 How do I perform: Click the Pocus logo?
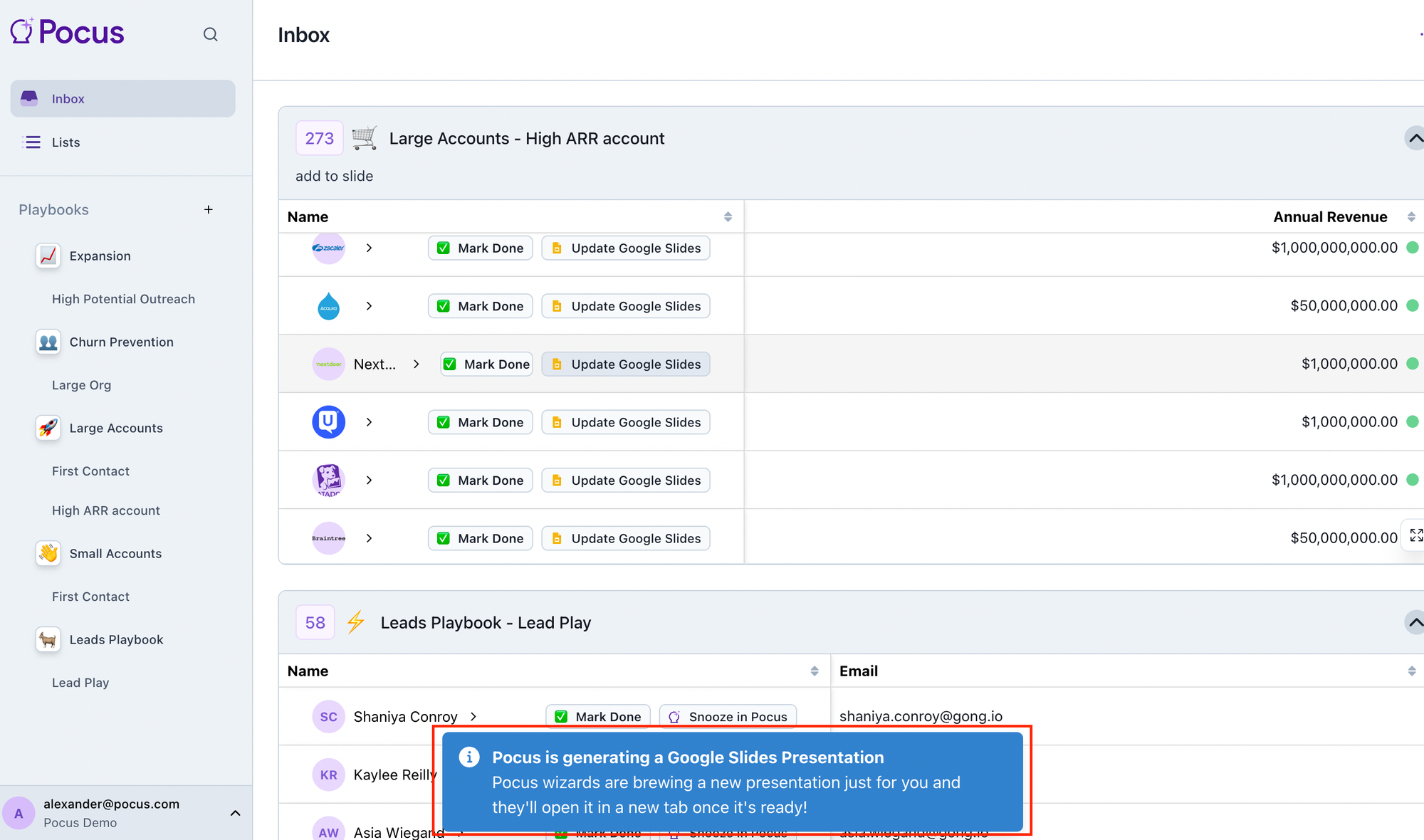68,32
